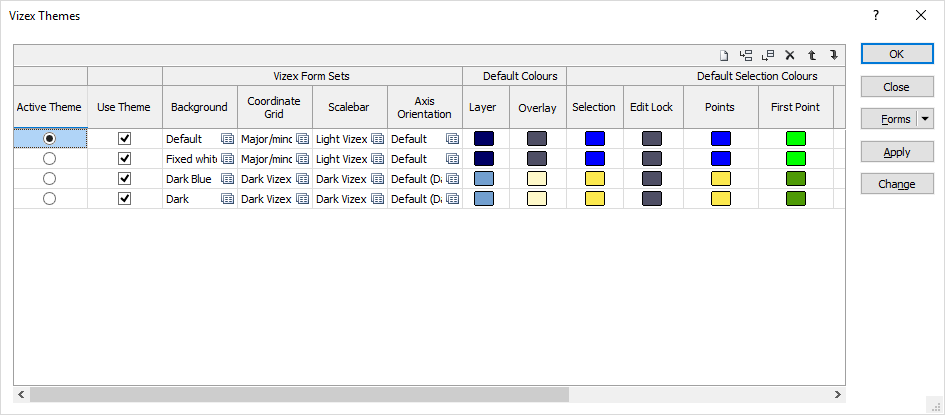Viewport: 947px width, 418px height.
Task: Click the new theme row toolbar icon
Action: point(724,56)
